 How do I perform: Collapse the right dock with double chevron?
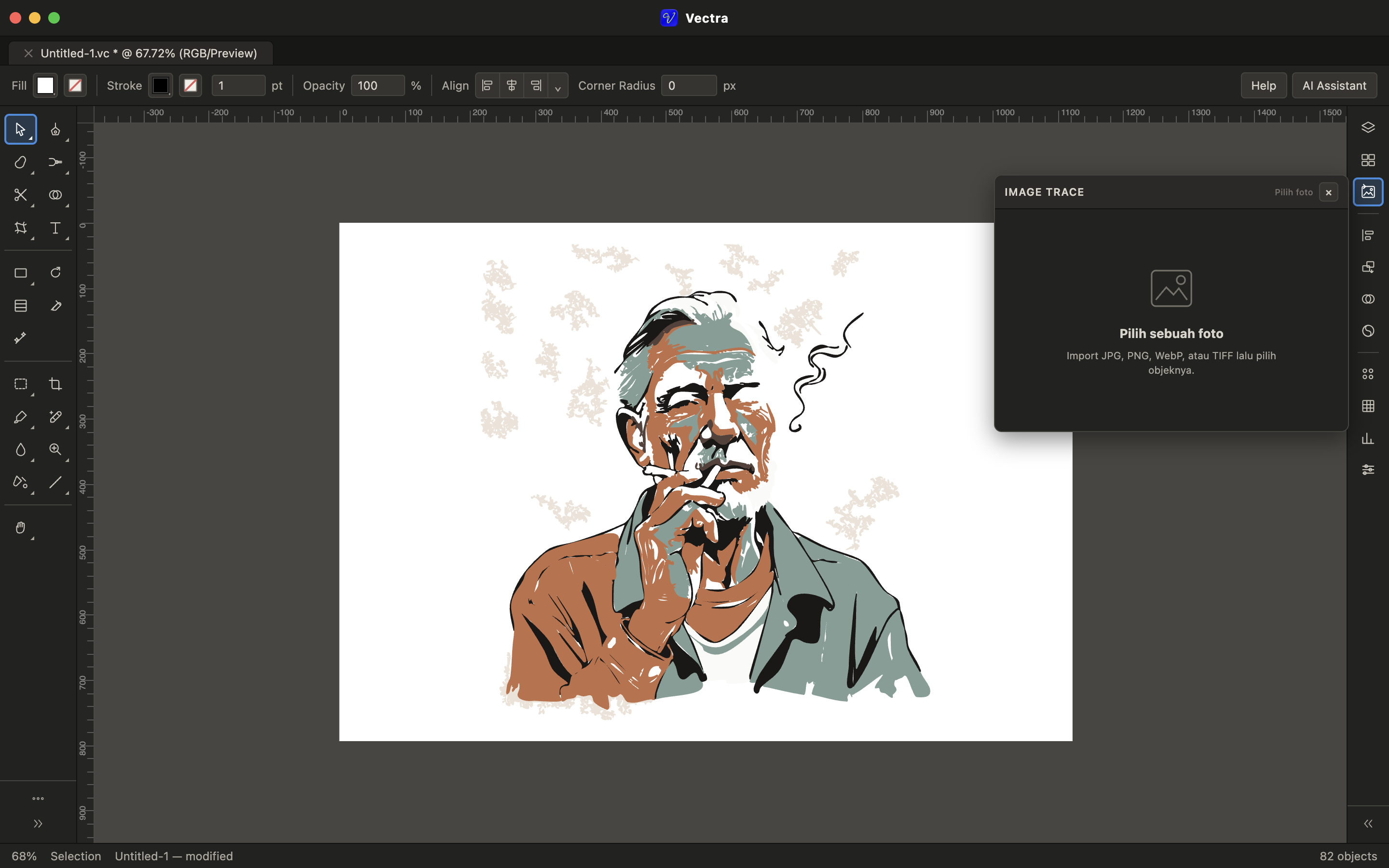(1368, 824)
